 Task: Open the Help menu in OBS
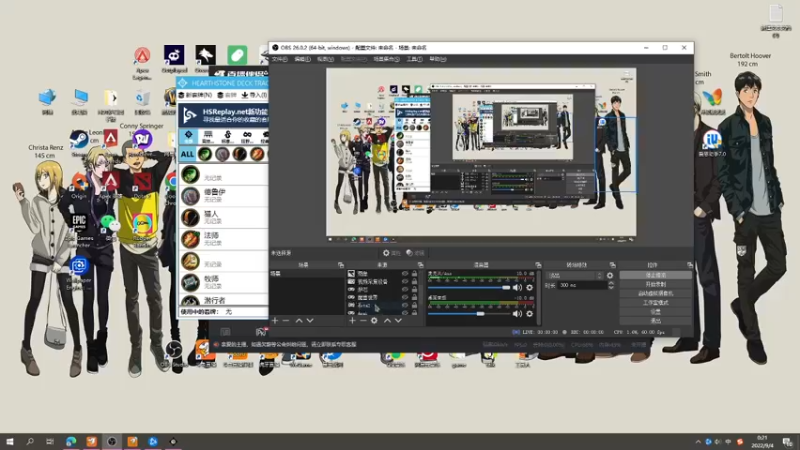437,59
